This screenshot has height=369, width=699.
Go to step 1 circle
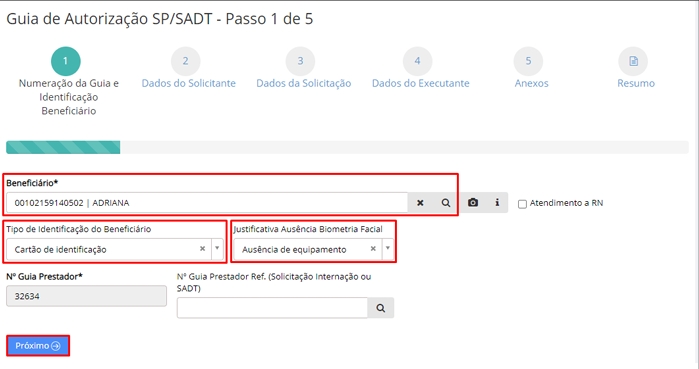(x=66, y=61)
